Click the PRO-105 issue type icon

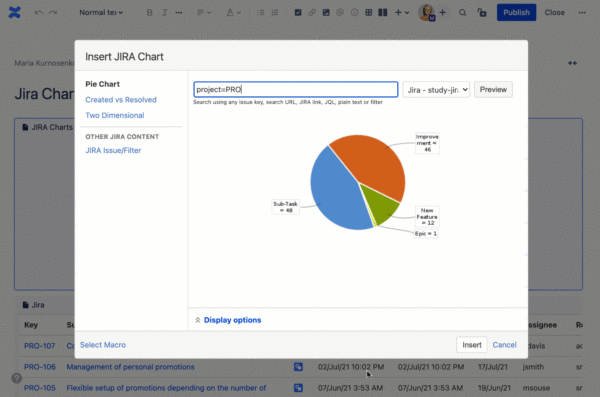coord(298,388)
